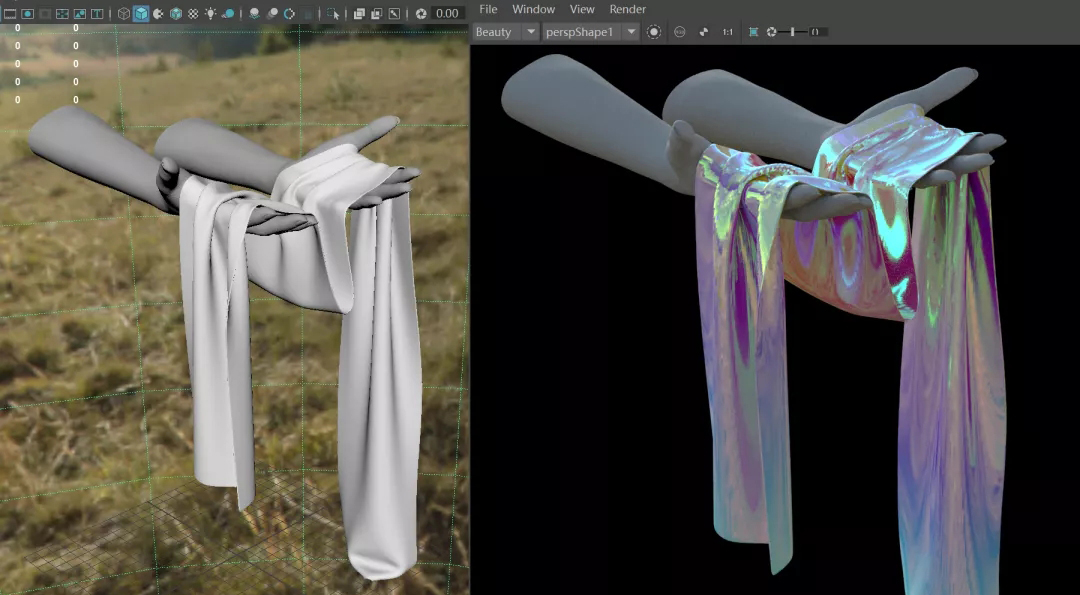
Task: Toggle multisample anti-aliasing circle icon
Action: [x=289, y=13]
